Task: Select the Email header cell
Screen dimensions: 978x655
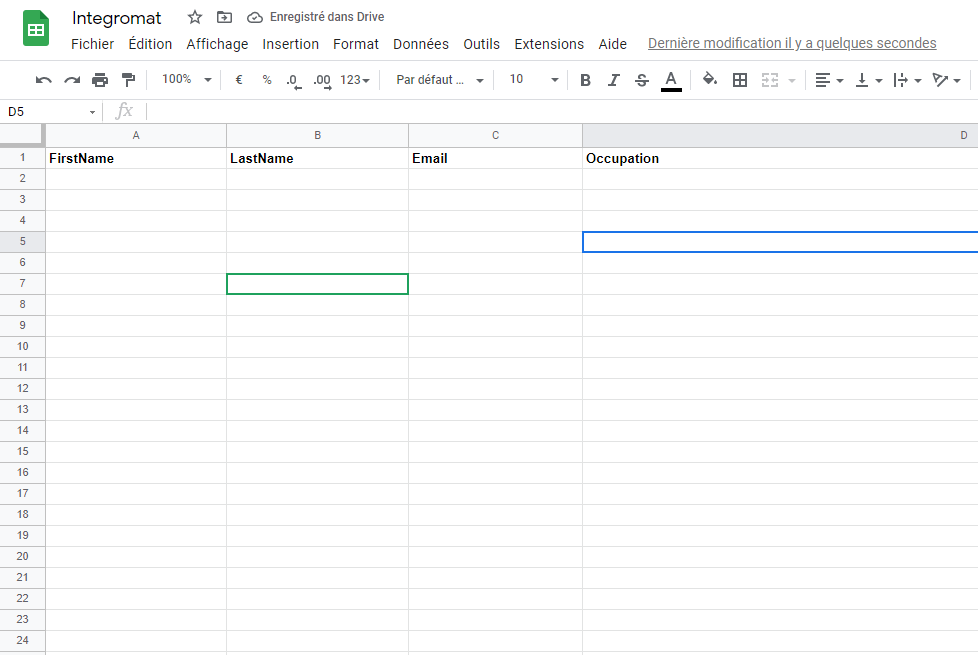Action: click(x=495, y=158)
